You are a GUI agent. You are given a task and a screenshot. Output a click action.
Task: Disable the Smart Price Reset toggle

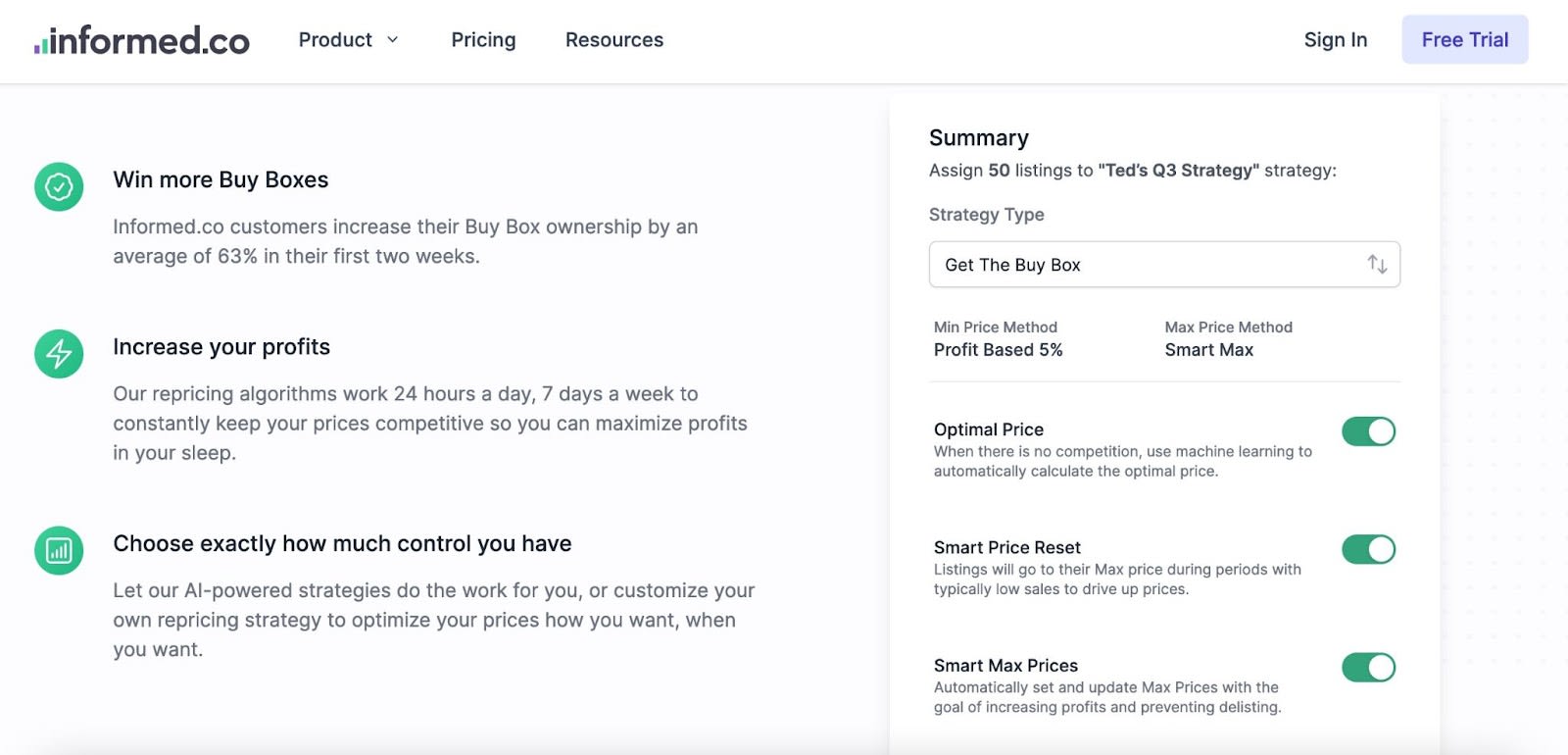pos(1368,549)
